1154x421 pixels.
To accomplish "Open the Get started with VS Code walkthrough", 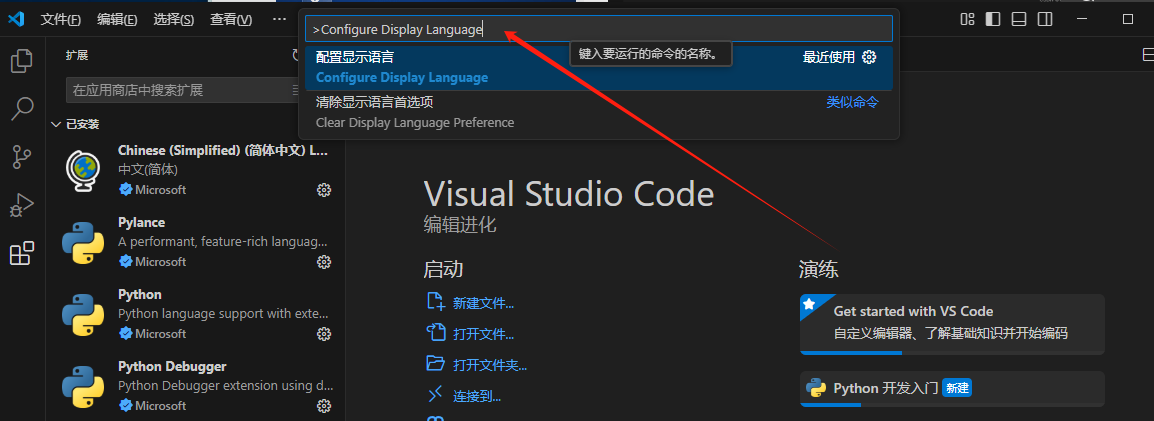I will 952,324.
